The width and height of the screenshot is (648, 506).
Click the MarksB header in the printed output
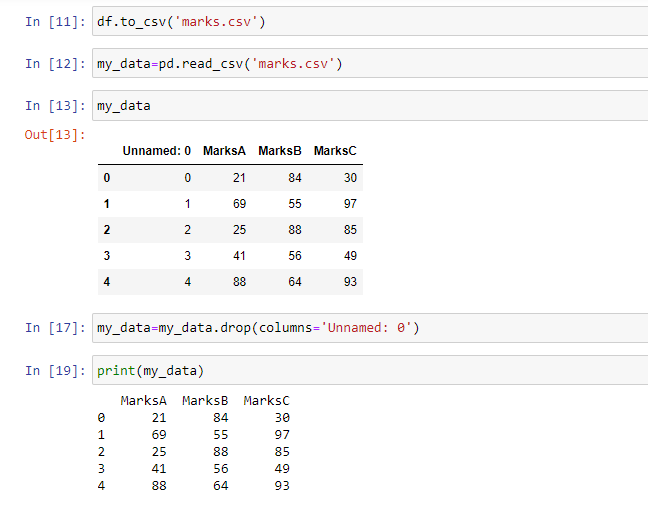pos(205,401)
